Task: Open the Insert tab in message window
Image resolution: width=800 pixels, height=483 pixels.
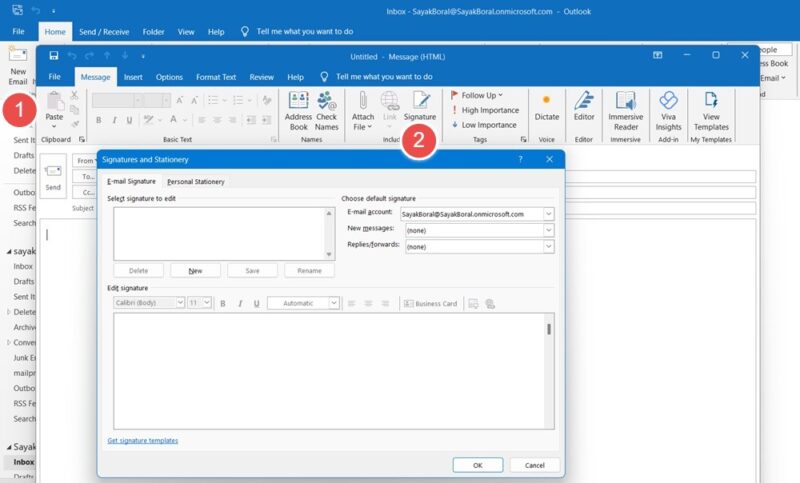Action: (x=133, y=77)
